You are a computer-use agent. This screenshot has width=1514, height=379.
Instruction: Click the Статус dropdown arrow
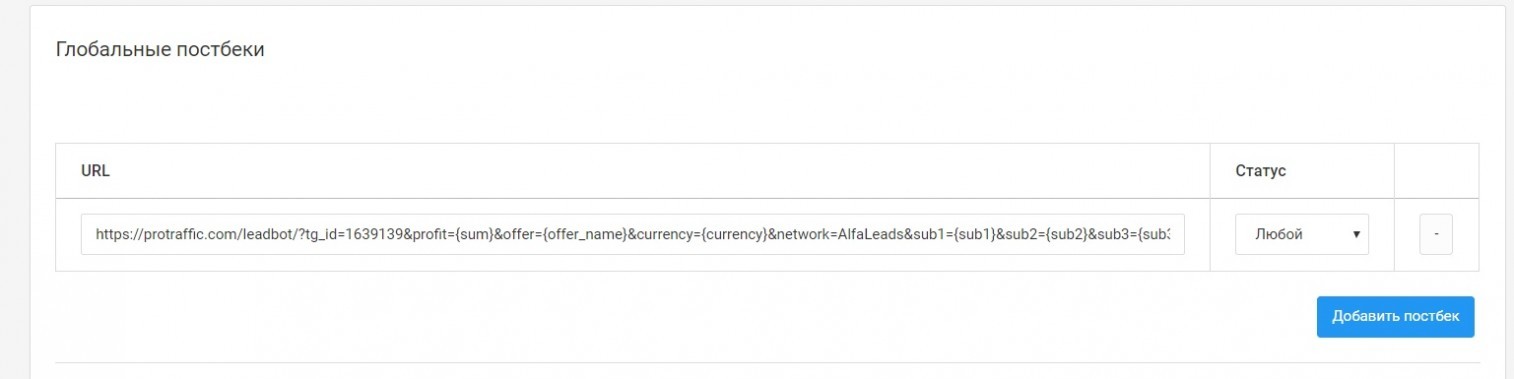(x=1356, y=235)
